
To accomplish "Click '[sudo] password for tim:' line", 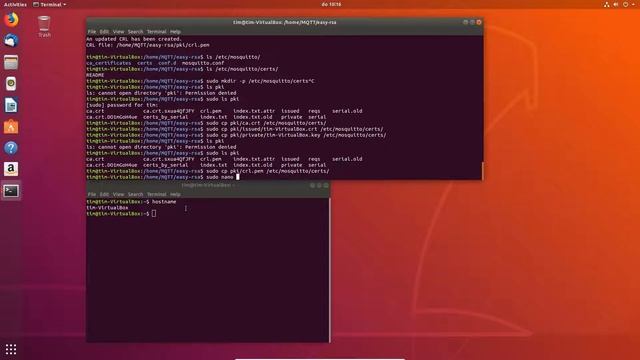I will [x=122, y=105].
